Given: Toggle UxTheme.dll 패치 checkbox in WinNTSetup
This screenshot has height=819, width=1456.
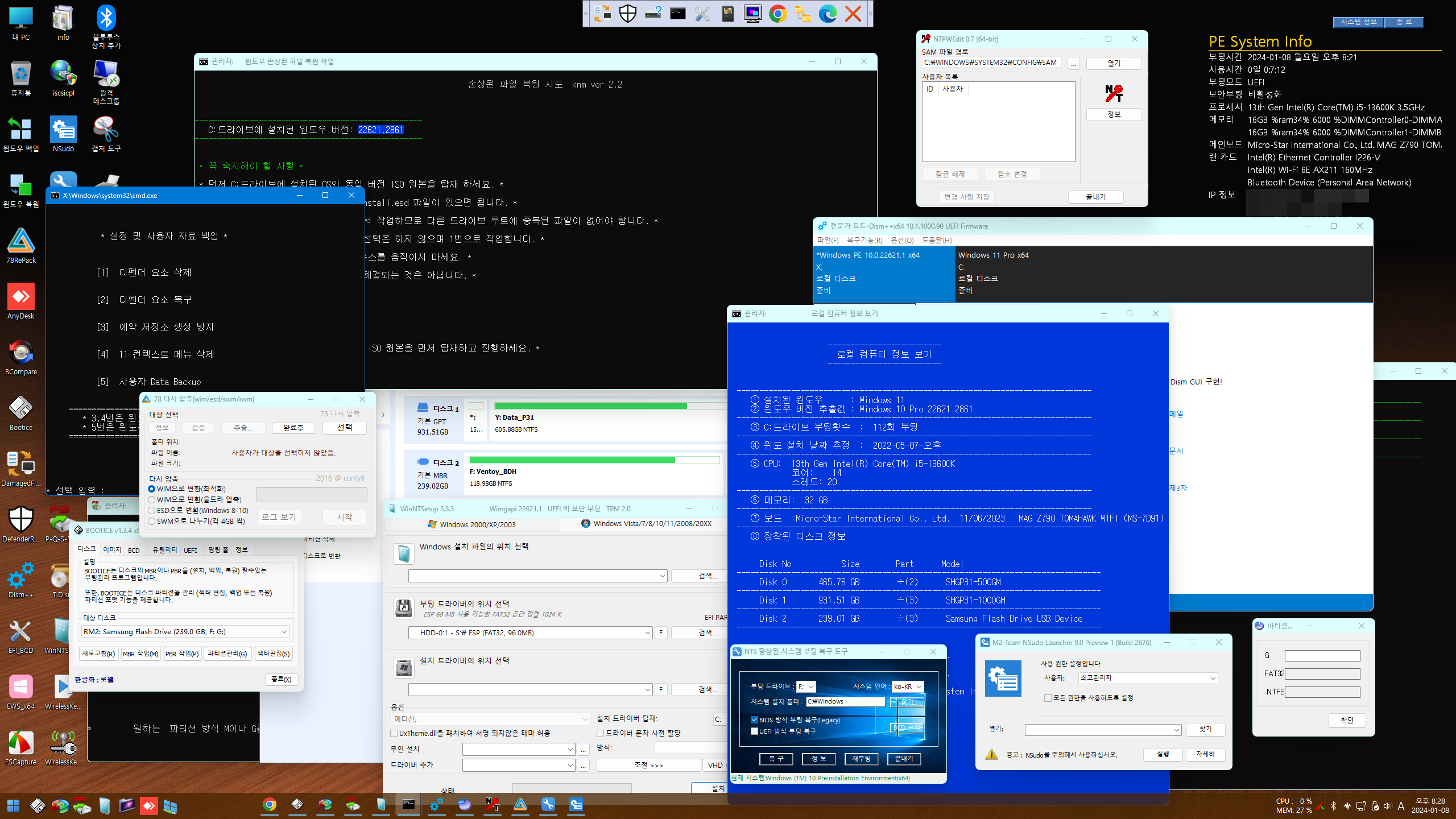Looking at the screenshot, I should click(394, 734).
